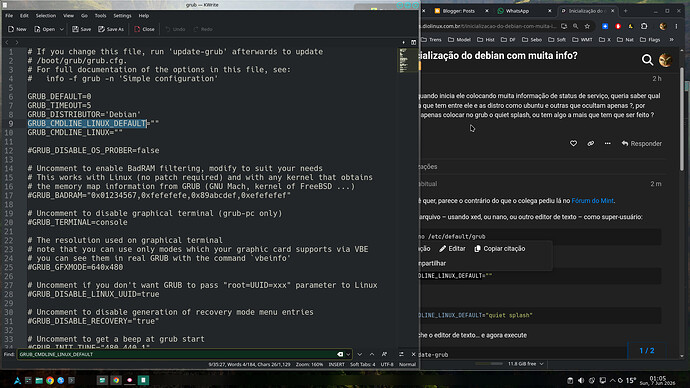Click the forum search magnifier icon

(x=647, y=60)
